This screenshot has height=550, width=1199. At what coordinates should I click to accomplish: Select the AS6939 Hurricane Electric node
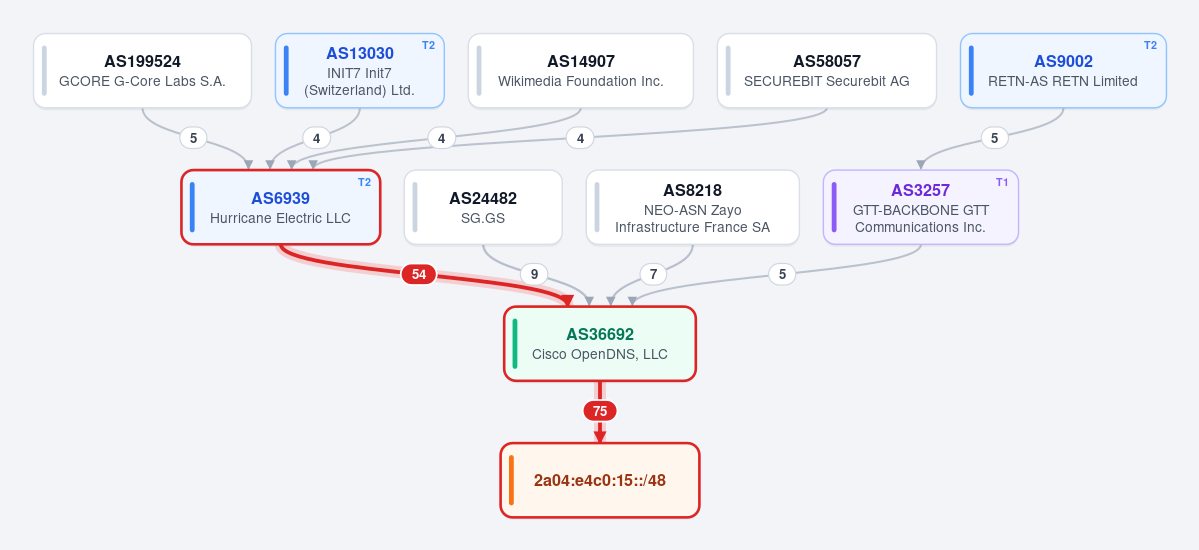[281, 207]
